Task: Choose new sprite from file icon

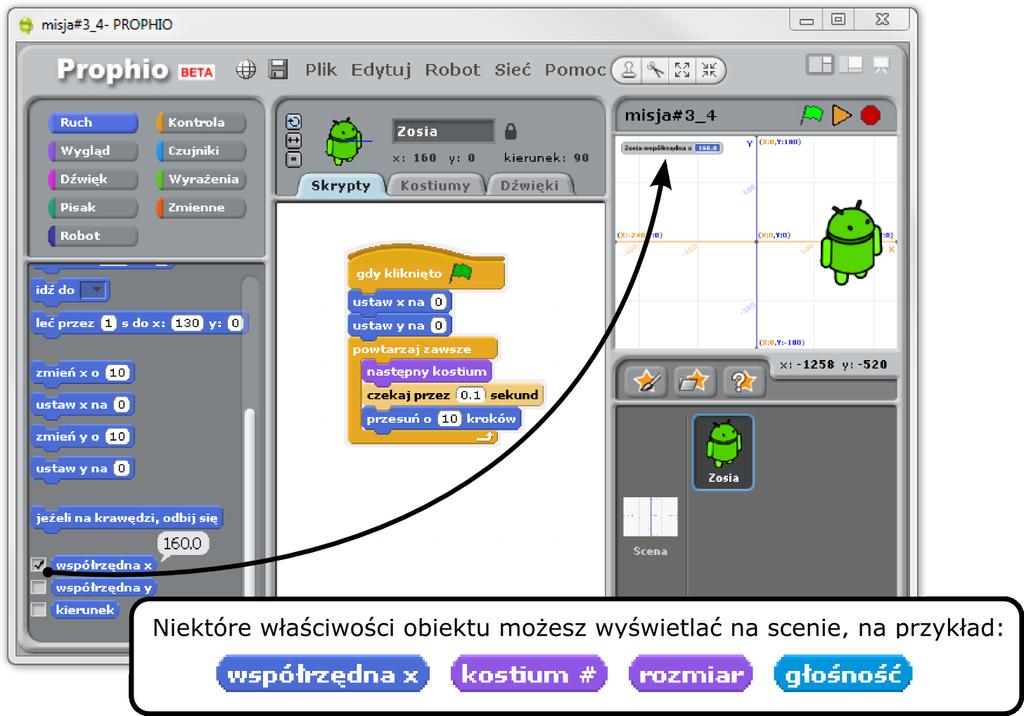Action: tap(694, 381)
